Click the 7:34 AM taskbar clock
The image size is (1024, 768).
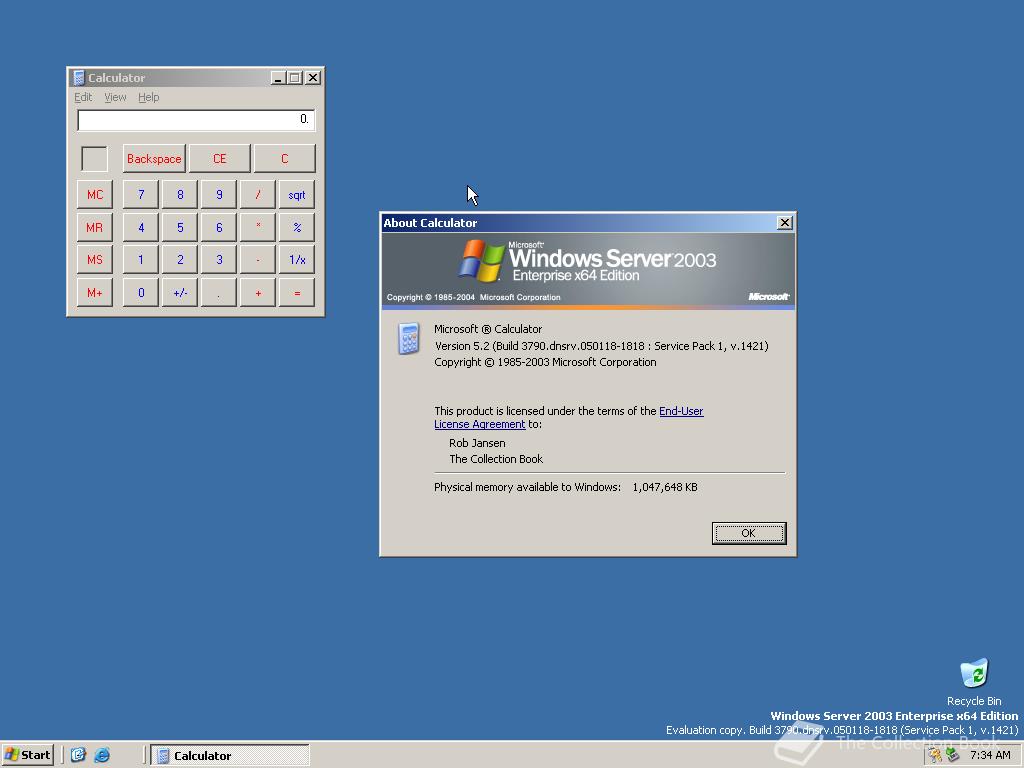click(x=990, y=756)
